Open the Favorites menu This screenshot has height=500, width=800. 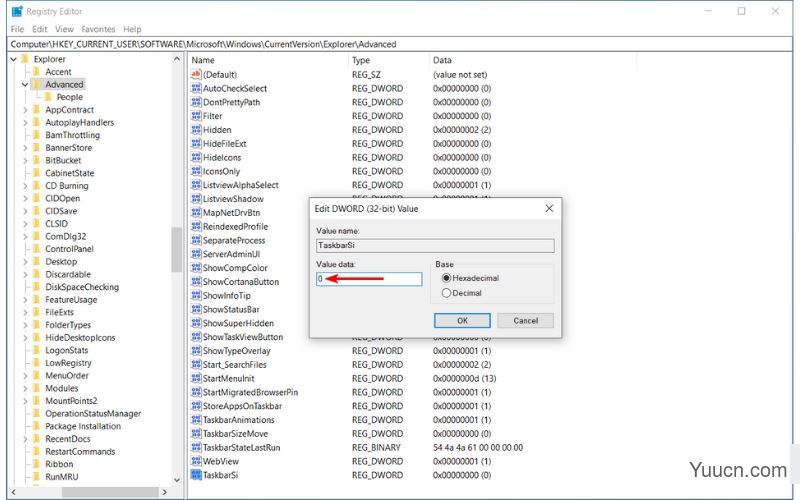point(98,29)
